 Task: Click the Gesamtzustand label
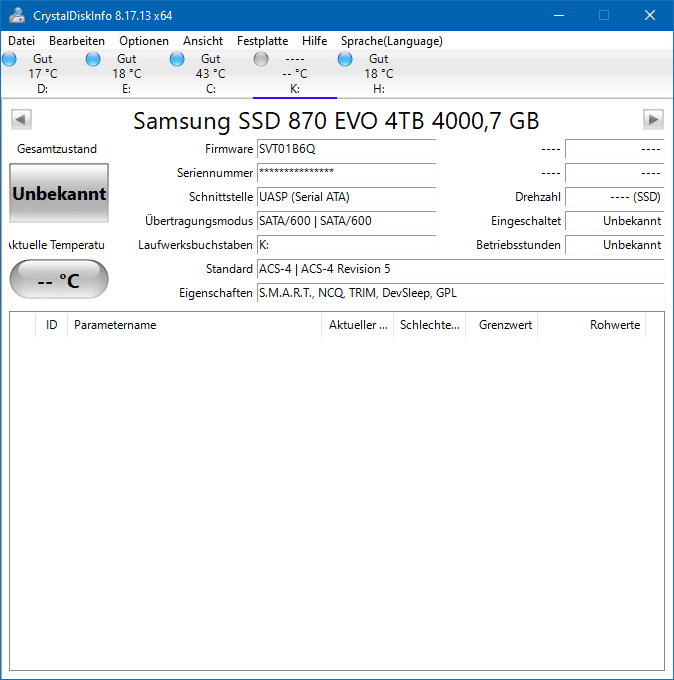tap(57, 149)
